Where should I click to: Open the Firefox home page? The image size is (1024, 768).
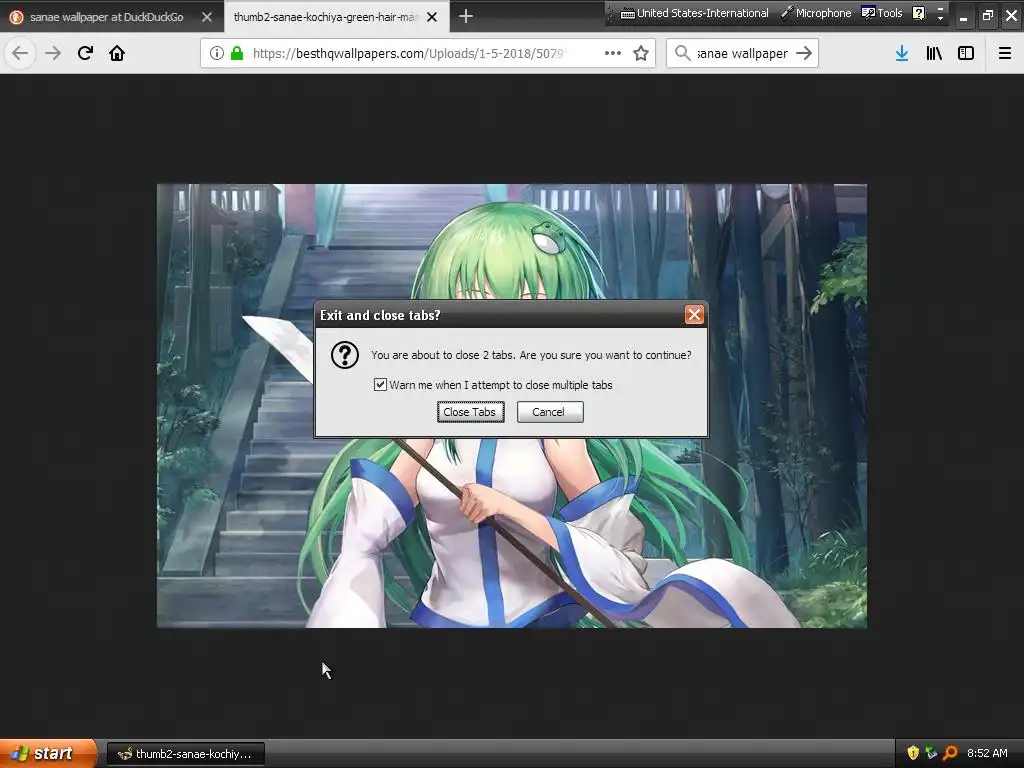pyautogui.click(x=117, y=53)
